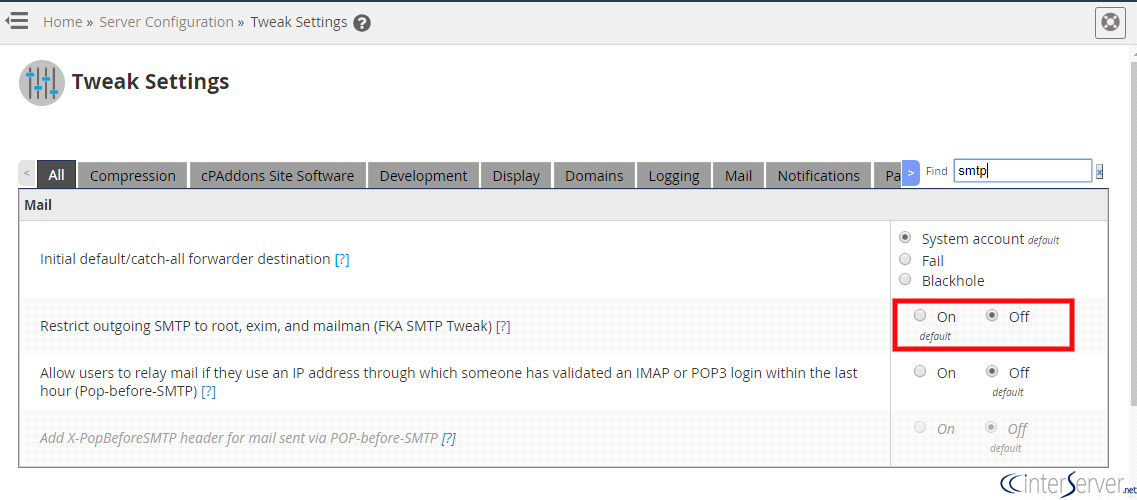
Task: Open cPAddons Site Software tab
Action: 278,175
